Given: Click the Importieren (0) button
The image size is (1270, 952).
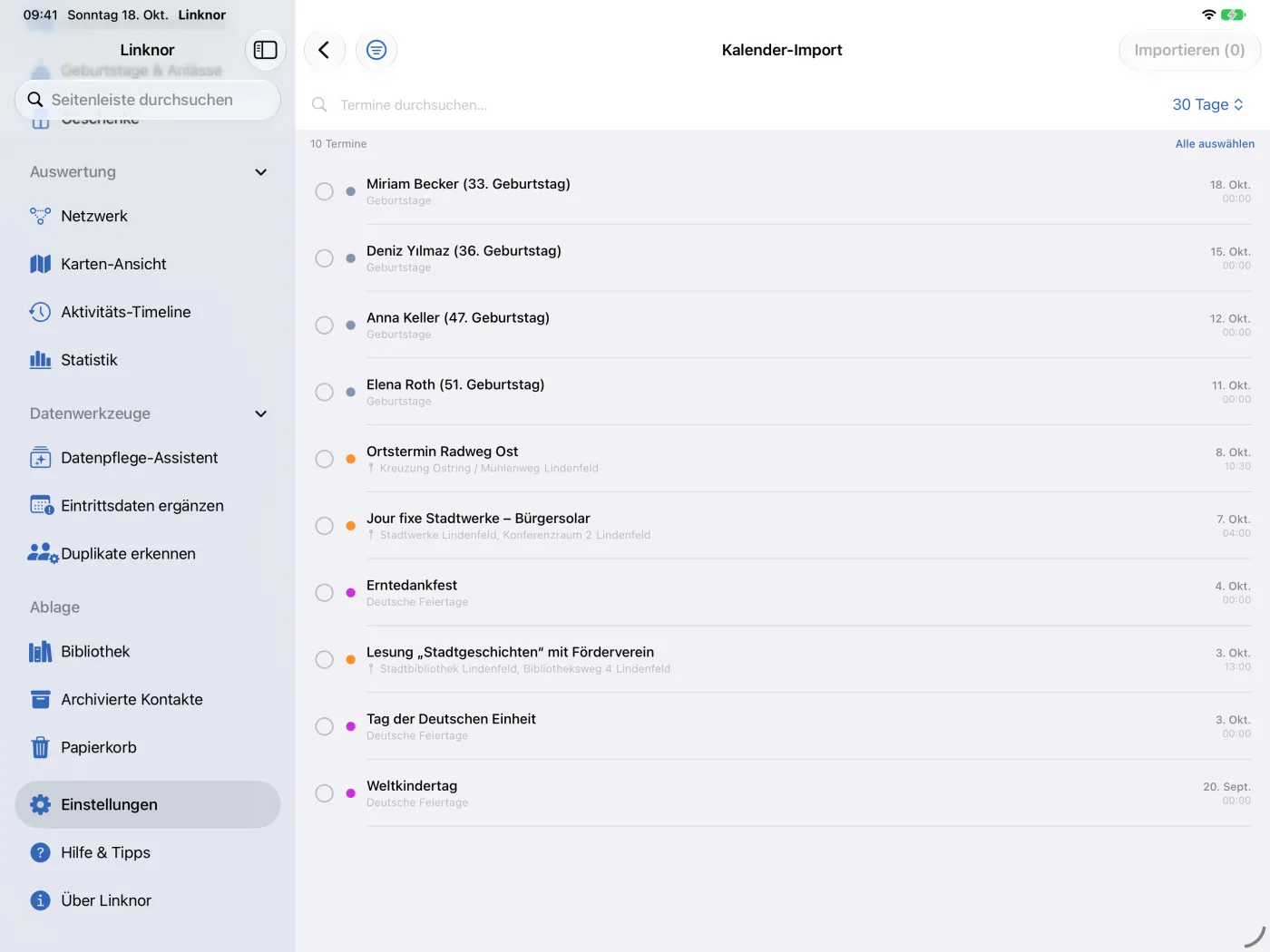Looking at the screenshot, I should pos(1189,50).
